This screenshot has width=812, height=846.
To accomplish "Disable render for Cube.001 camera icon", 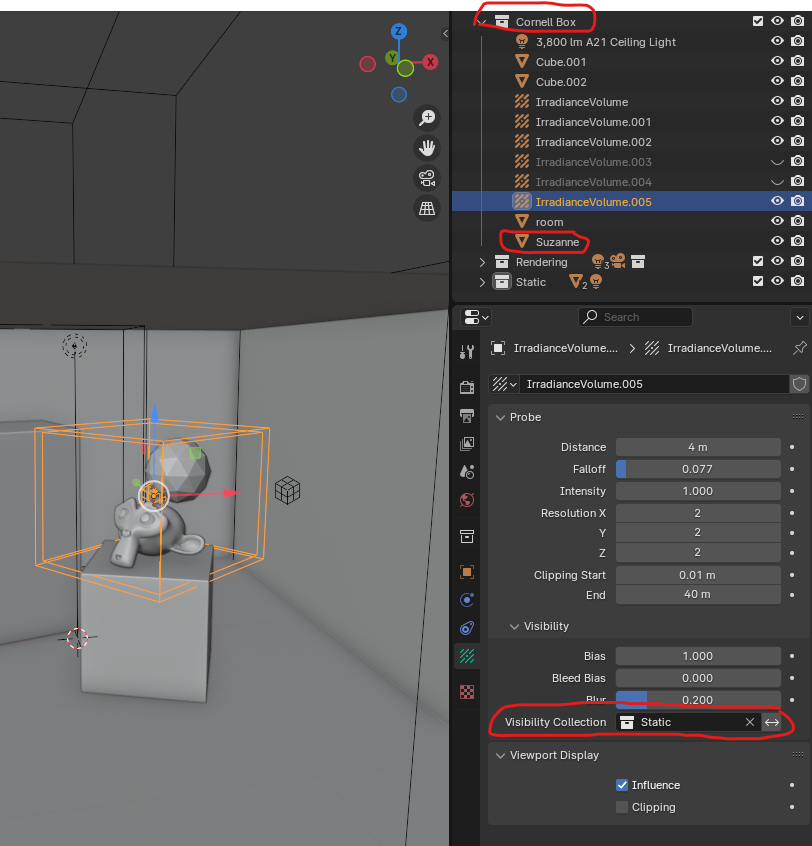I will coord(797,61).
